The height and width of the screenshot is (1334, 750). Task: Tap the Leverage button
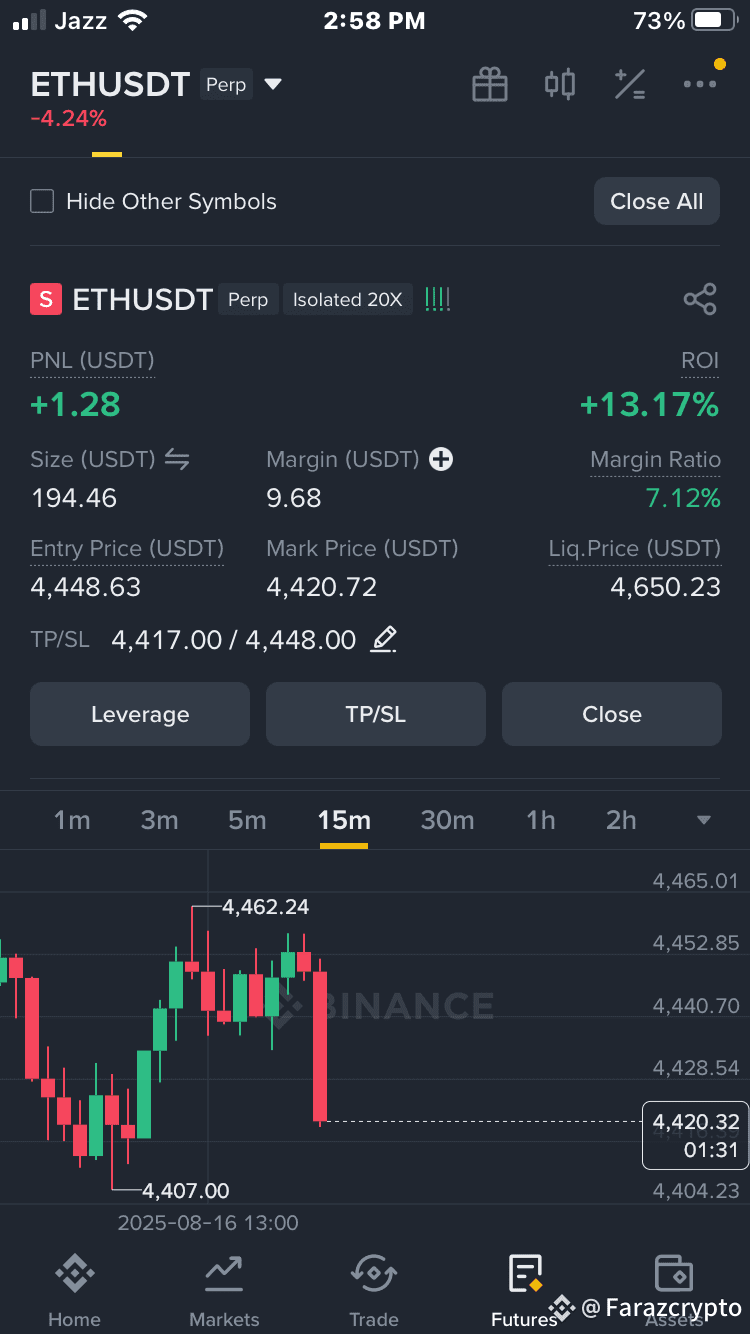pos(140,714)
